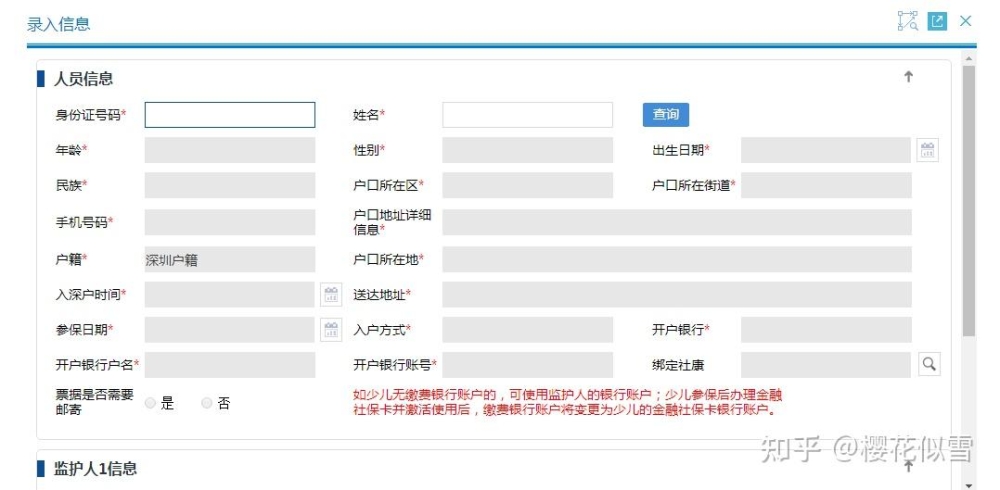Click the 年龄 field

pyautogui.click(x=230, y=150)
